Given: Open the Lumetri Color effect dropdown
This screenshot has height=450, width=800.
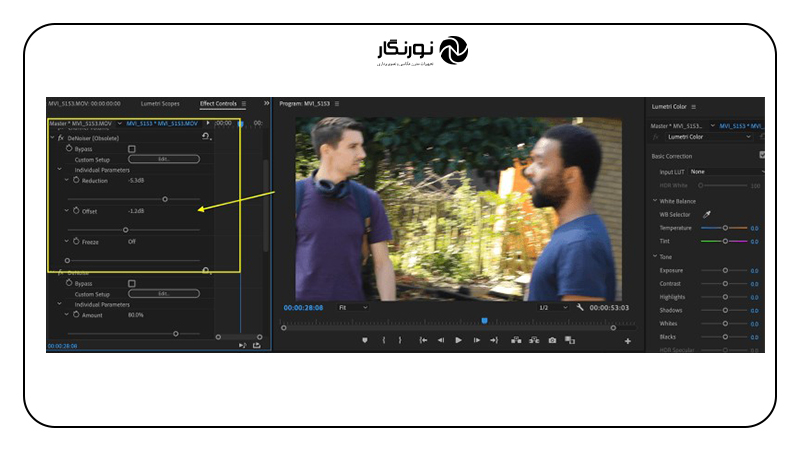Looking at the screenshot, I should (x=709, y=137).
